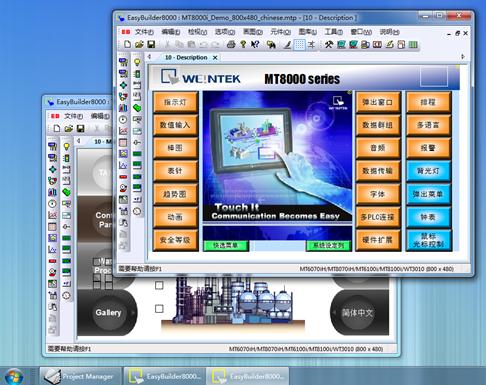Toggle the grid display toolbar button
Image resolution: width=486 pixels, height=385 pixels.
tap(299, 44)
